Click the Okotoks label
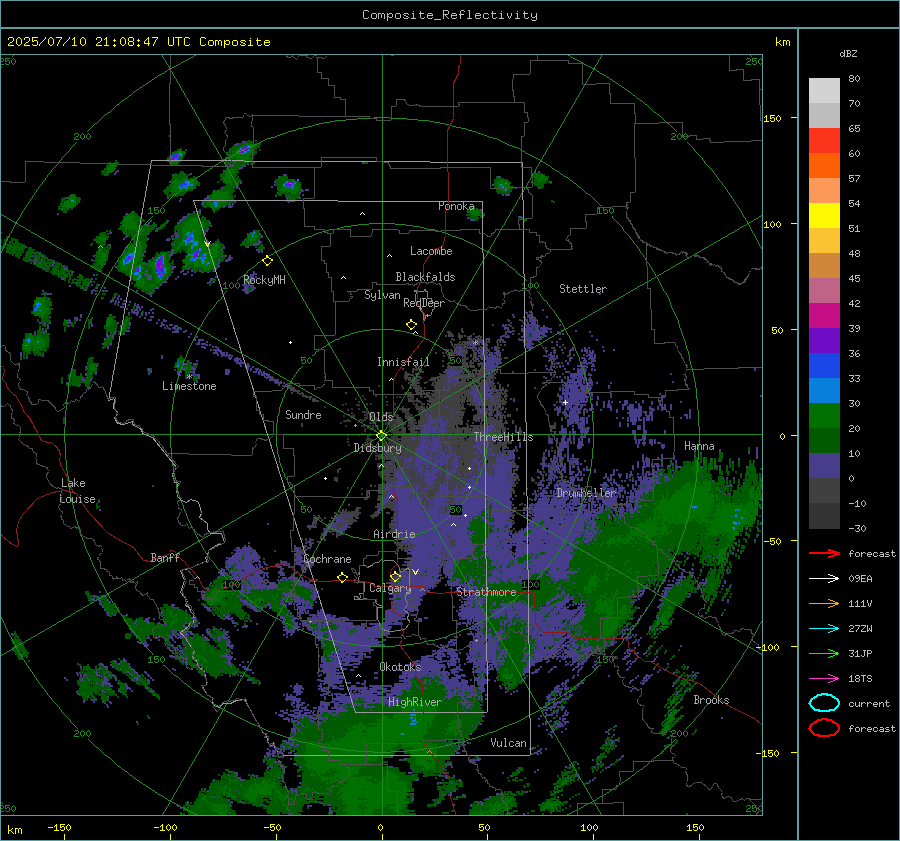 coord(400,667)
